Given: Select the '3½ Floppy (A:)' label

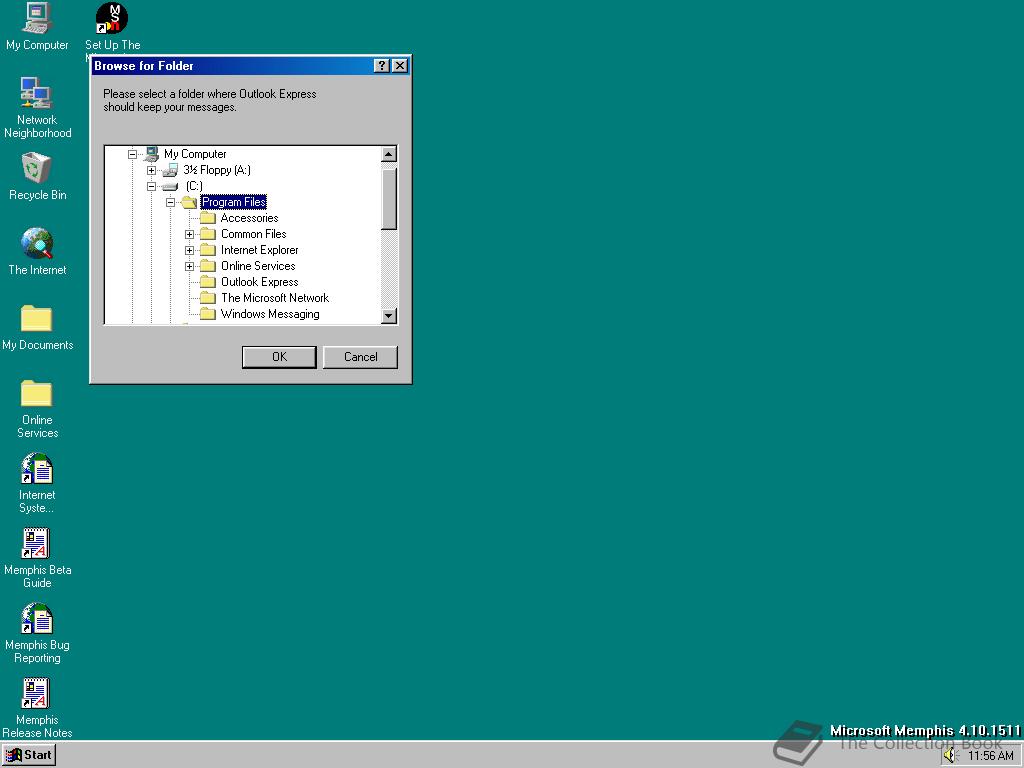Looking at the screenshot, I should coord(217,170).
